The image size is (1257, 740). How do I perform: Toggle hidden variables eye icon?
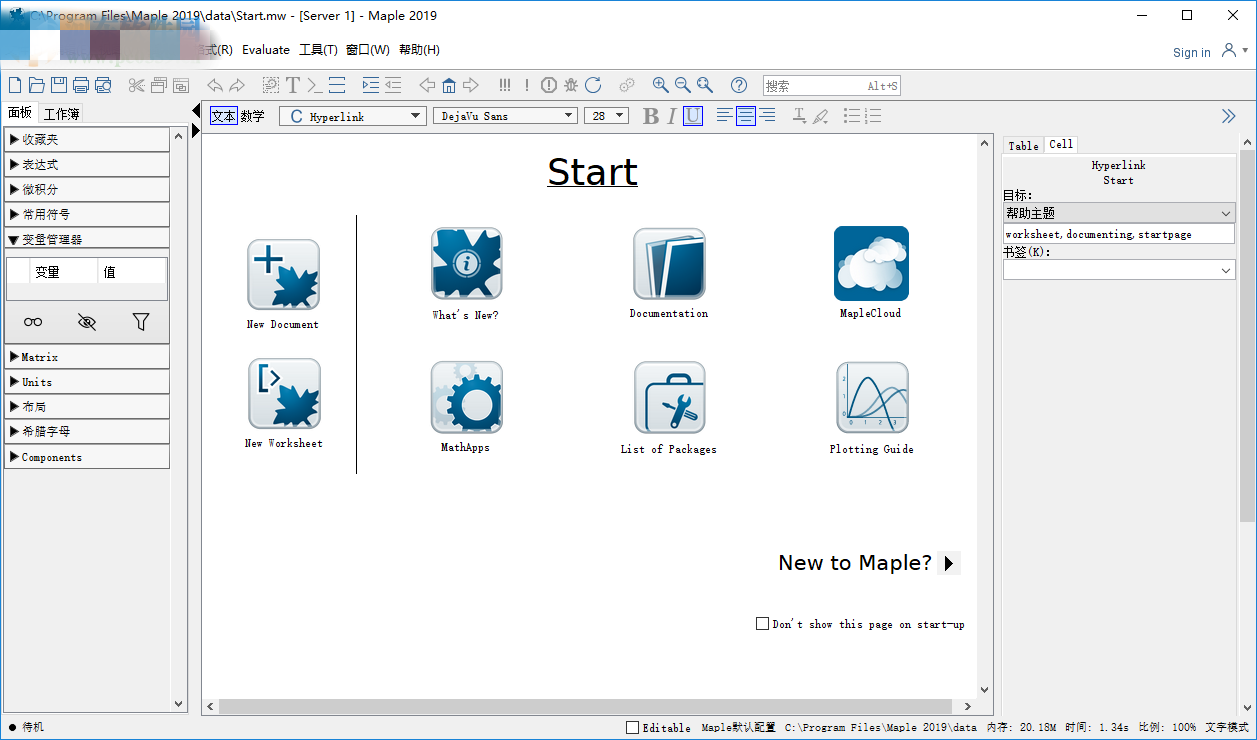(x=87, y=322)
